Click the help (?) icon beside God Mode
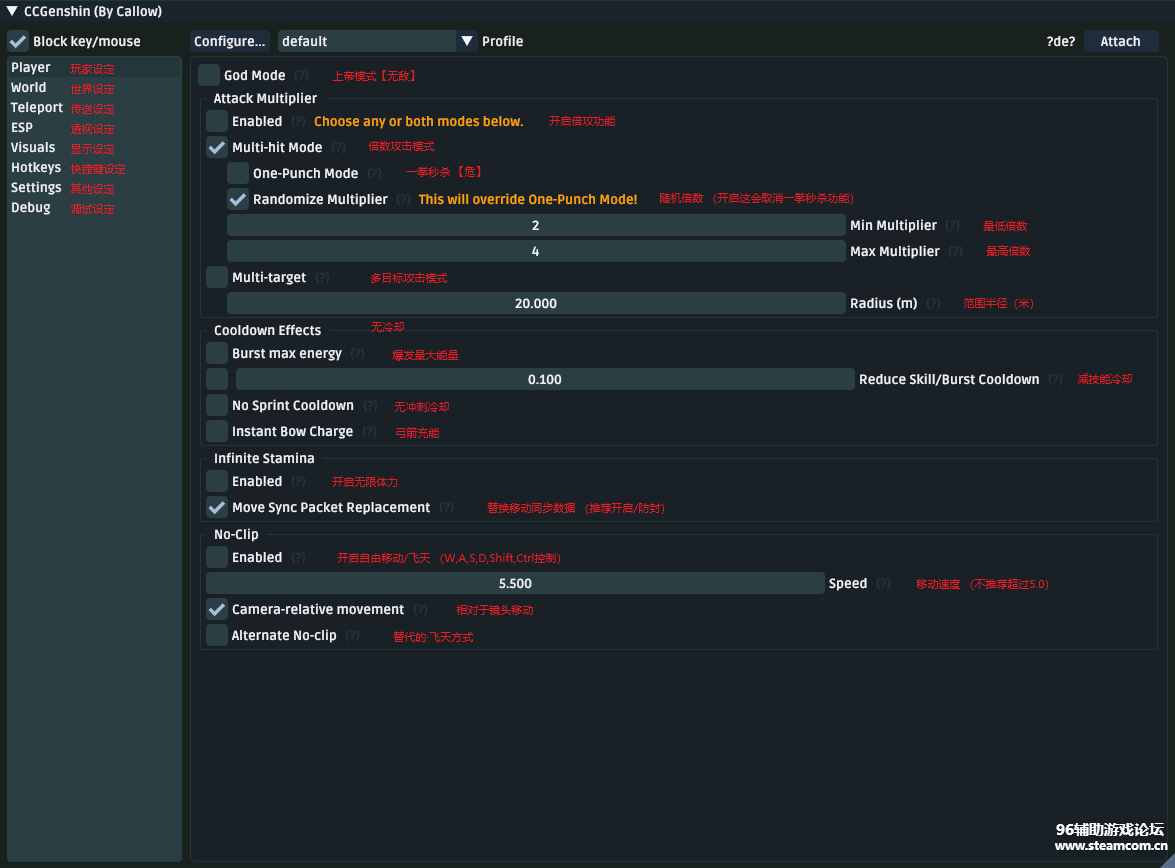Viewport: 1175px width, 868px height. [x=301, y=76]
